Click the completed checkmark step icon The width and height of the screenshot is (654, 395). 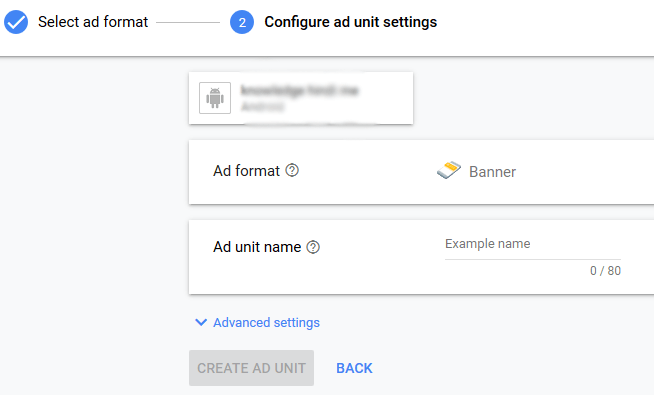tap(16, 22)
